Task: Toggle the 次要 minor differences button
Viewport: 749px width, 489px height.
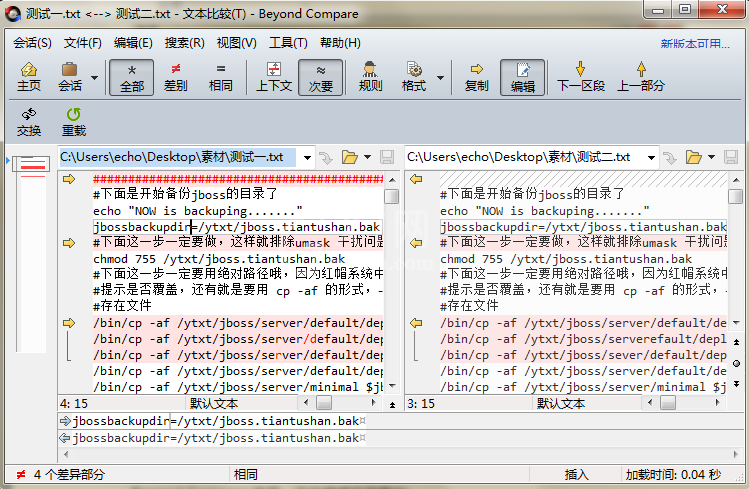Action: click(x=321, y=77)
